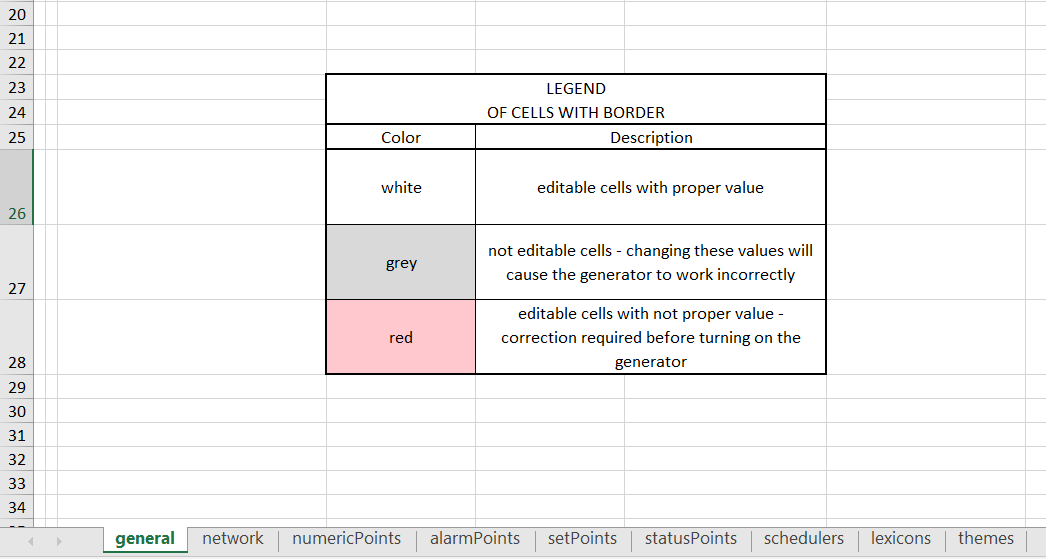Select row 30 using its header

[x=16, y=411]
